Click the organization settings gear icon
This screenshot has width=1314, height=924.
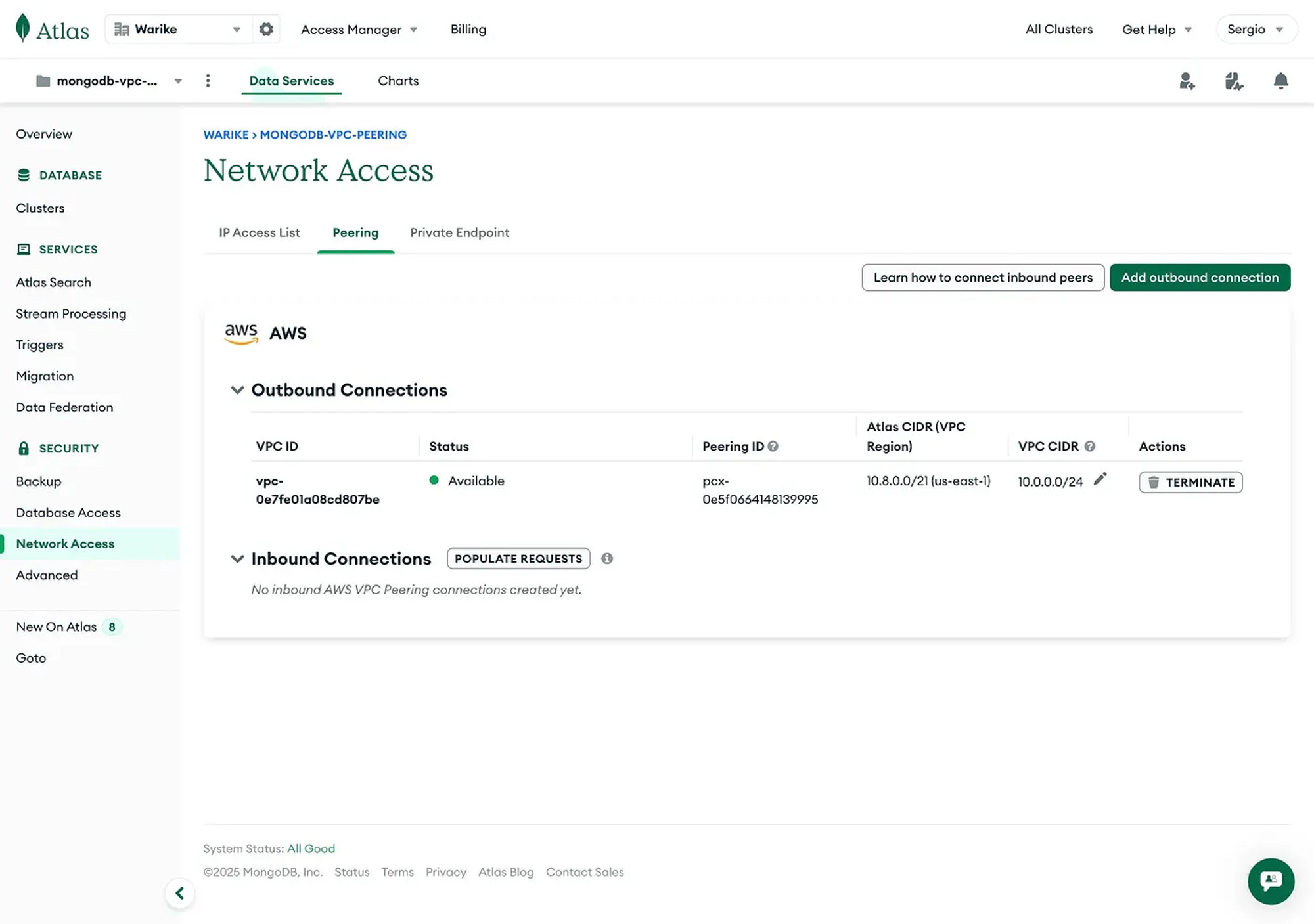(x=266, y=29)
